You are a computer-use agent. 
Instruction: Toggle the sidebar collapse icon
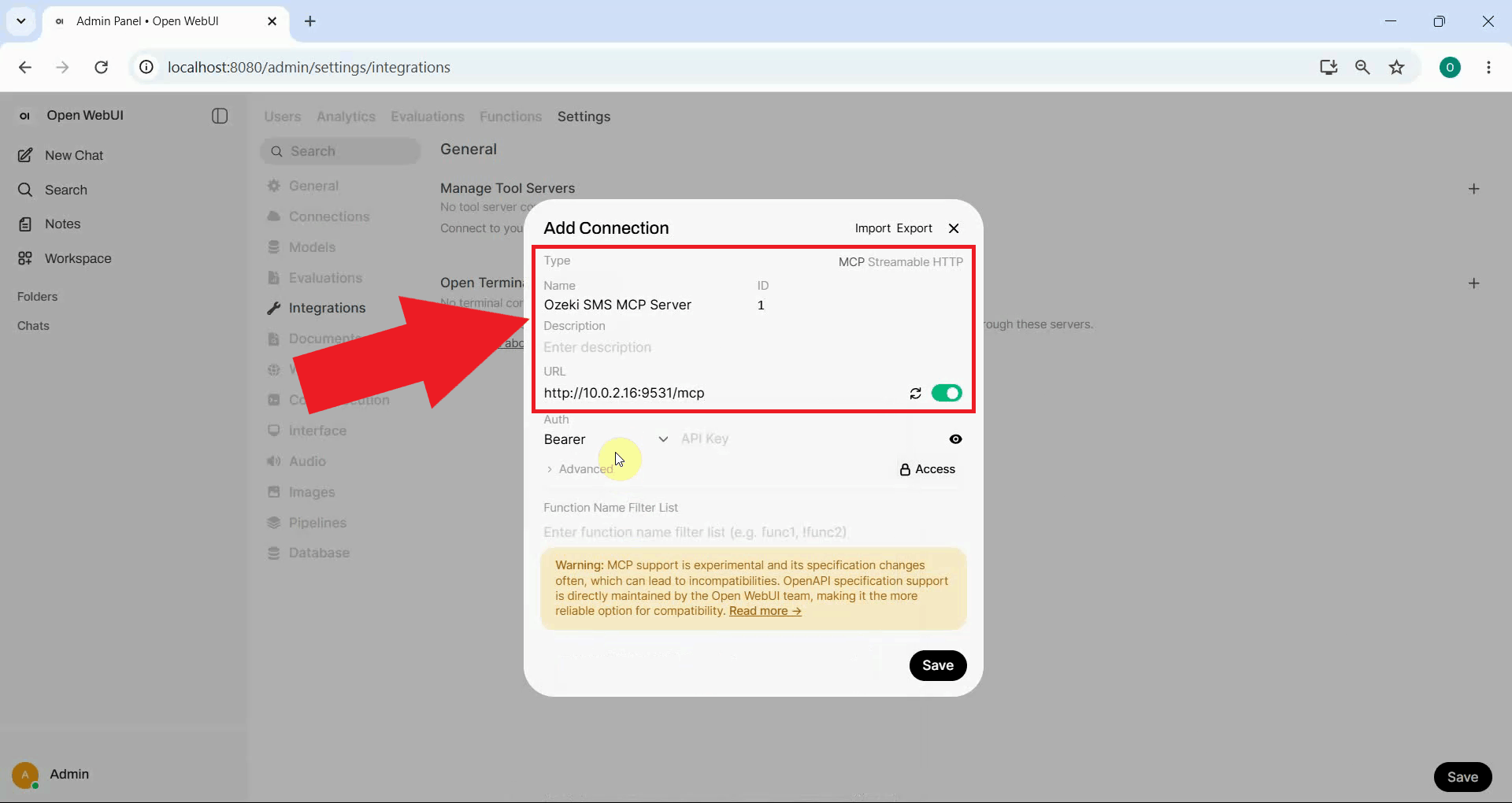pyautogui.click(x=220, y=116)
